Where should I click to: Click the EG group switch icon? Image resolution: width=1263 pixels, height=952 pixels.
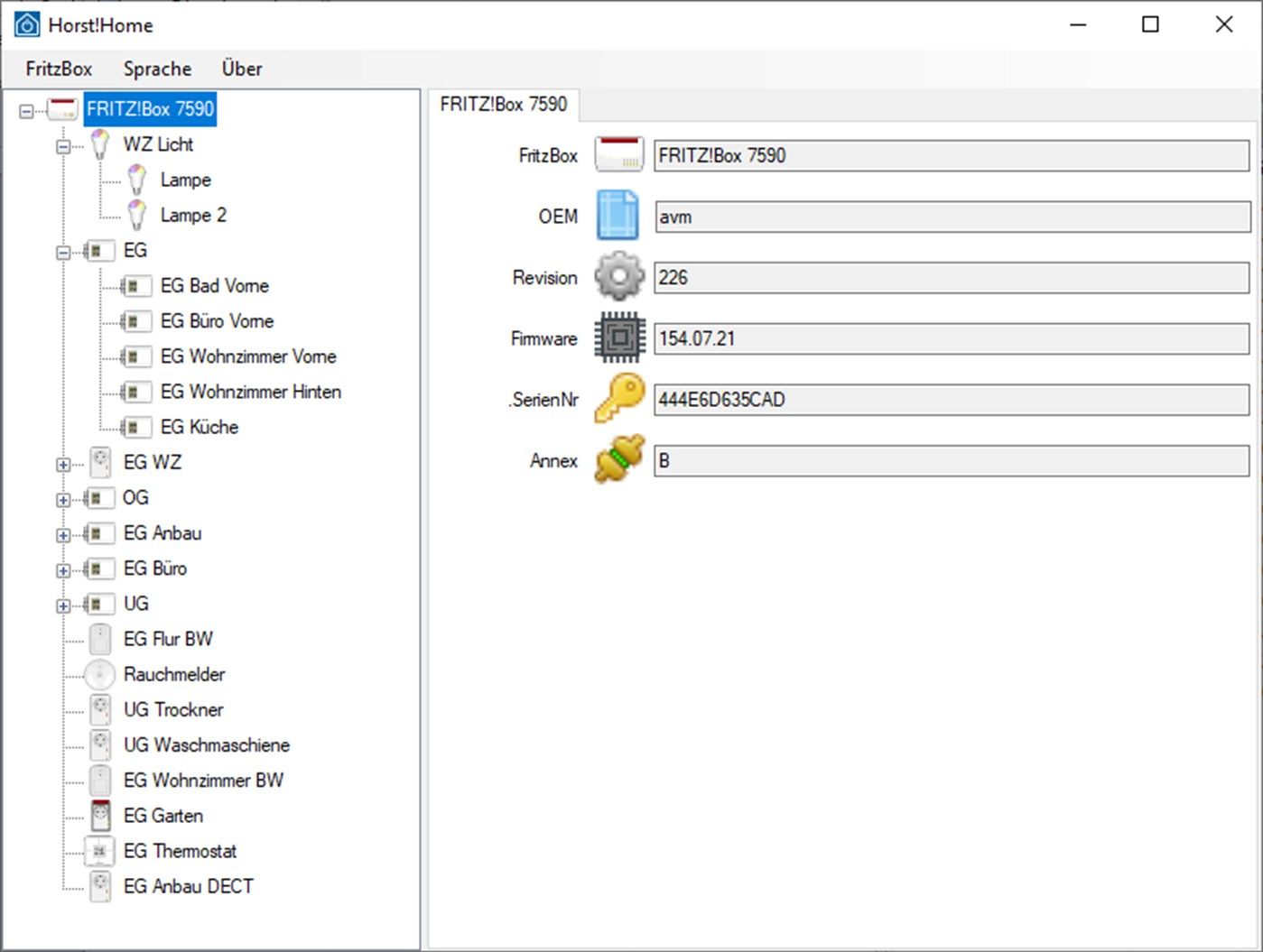tap(99, 251)
